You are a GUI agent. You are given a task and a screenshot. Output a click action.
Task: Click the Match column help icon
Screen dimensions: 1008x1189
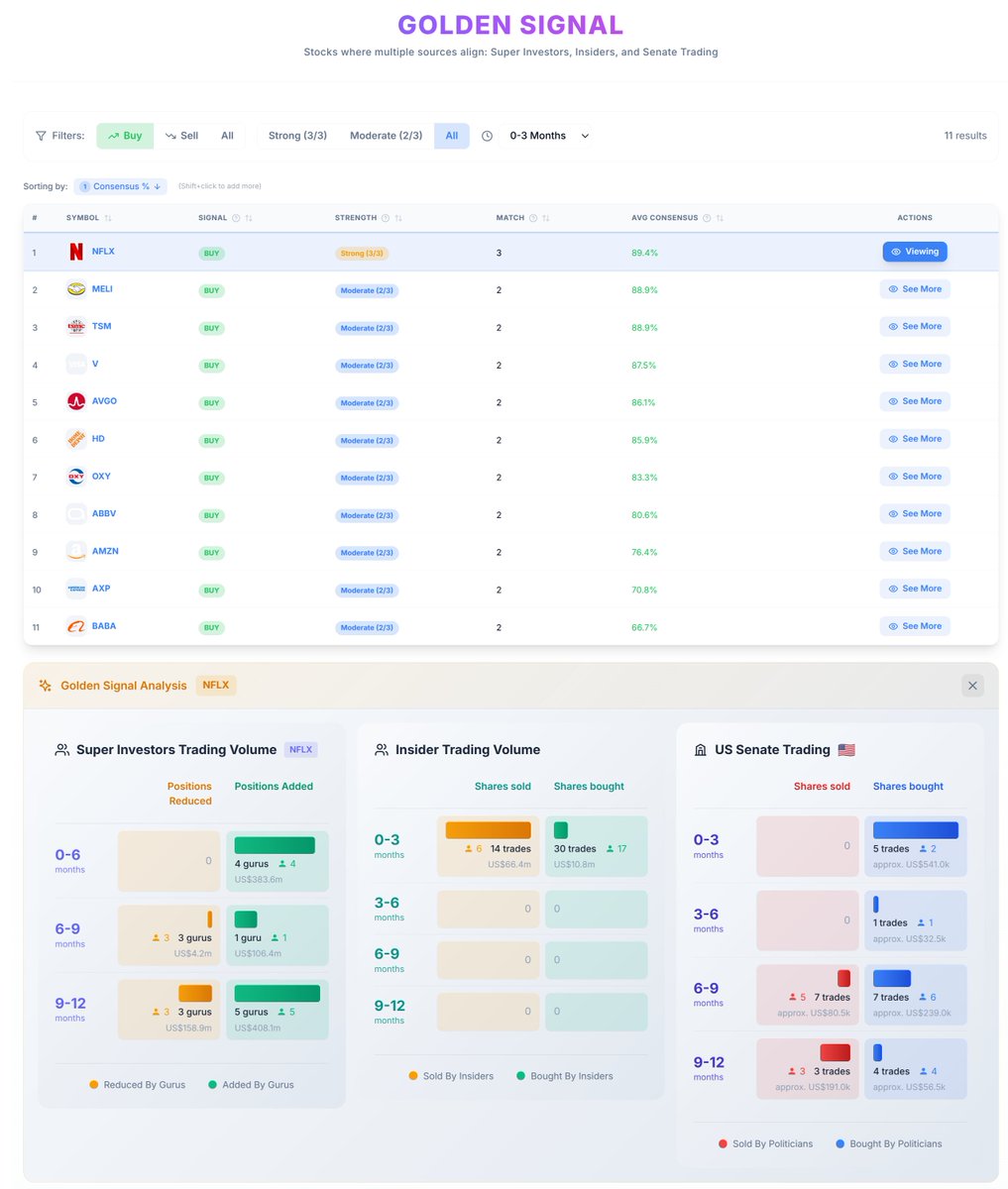(x=533, y=218)
